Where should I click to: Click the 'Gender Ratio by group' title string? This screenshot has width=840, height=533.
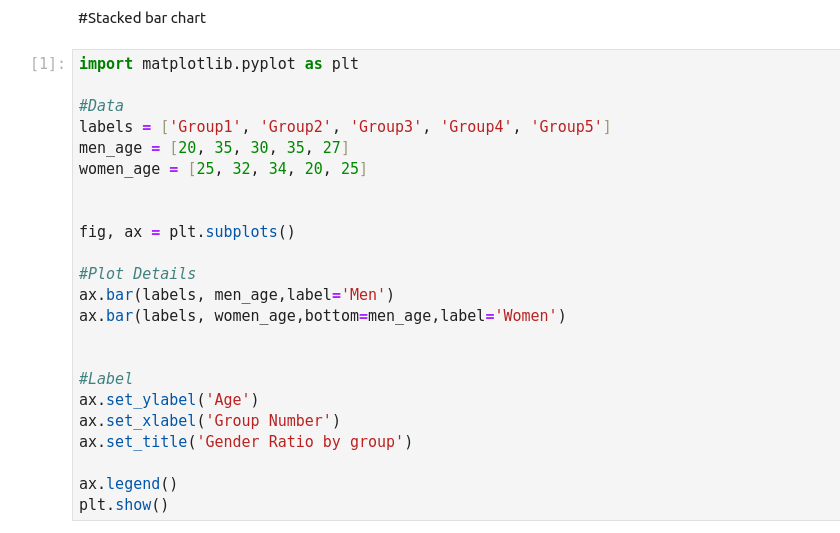pos(300,442)
